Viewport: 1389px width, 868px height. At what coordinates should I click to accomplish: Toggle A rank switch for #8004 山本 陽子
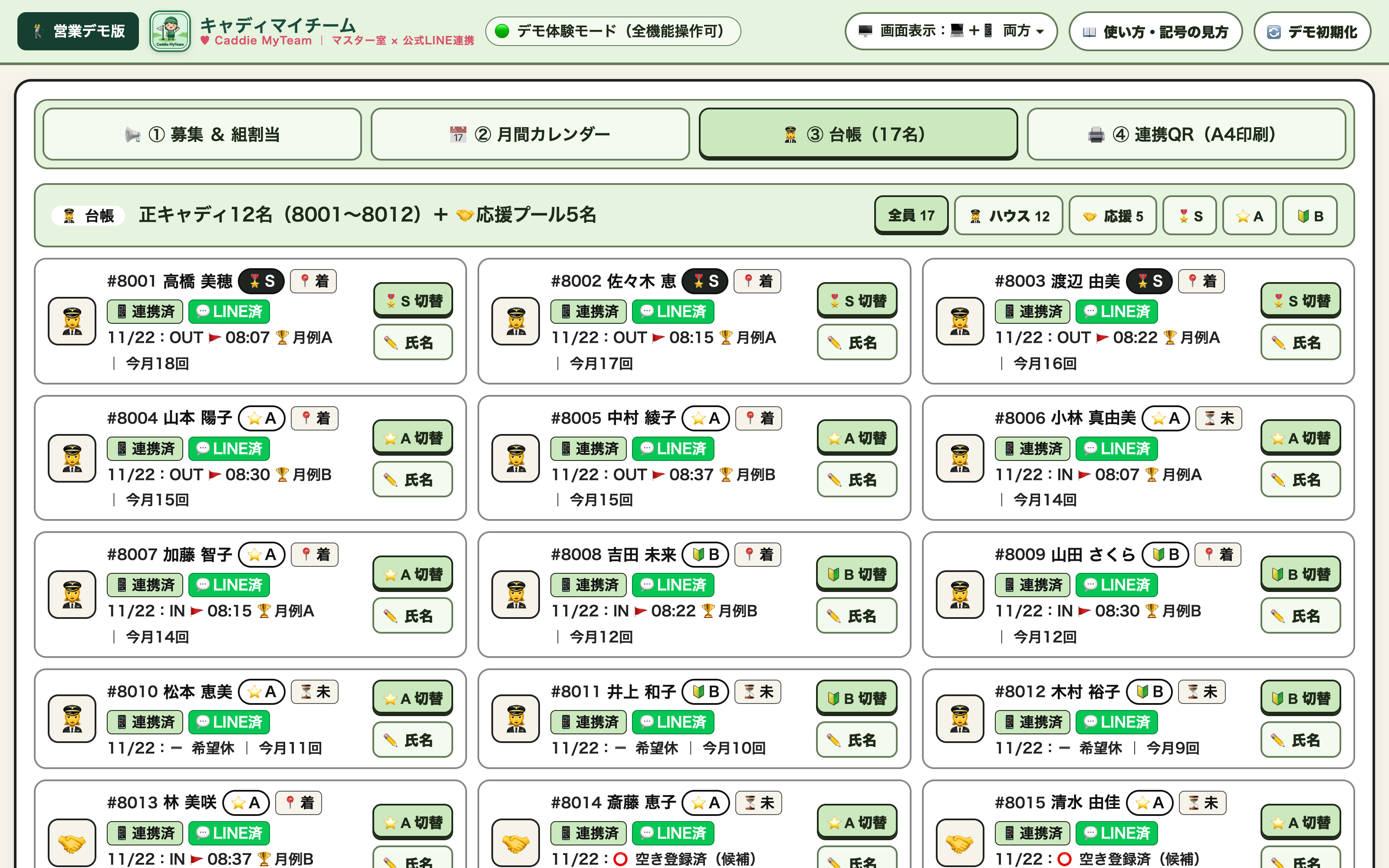(x=413, y=437)
